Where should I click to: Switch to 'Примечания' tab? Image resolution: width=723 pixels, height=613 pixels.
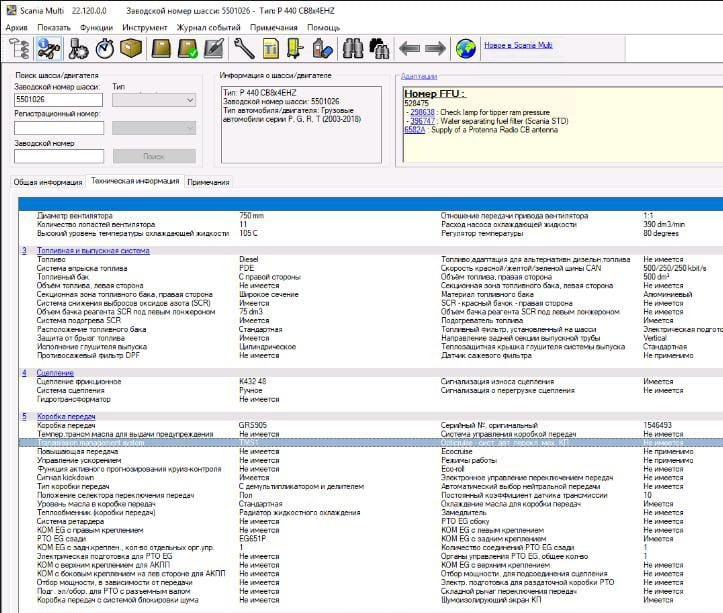click(x=208, y=182)
